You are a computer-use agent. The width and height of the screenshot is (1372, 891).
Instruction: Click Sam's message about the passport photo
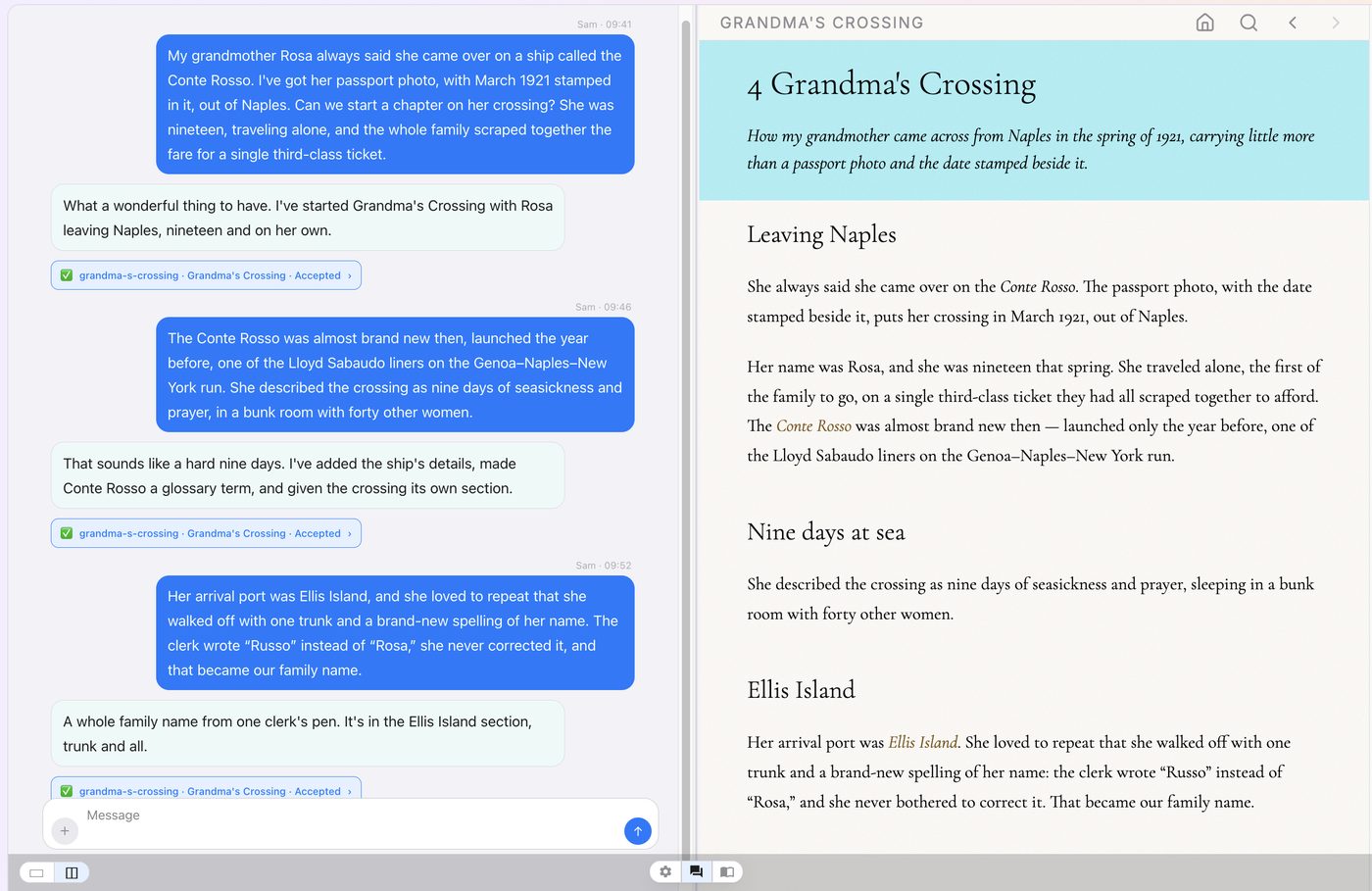click(395, 105)
